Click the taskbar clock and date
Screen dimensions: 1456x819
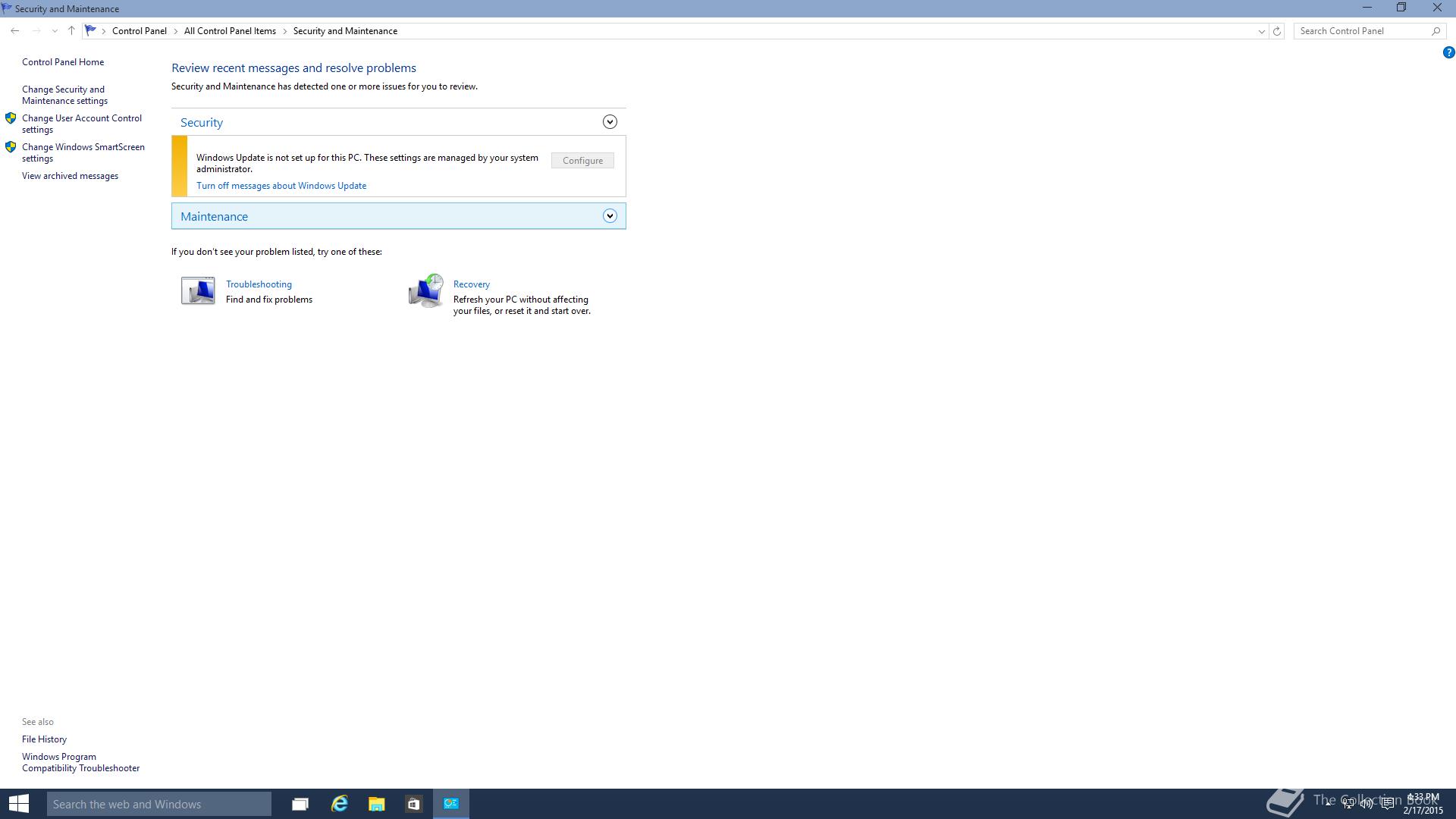pos(1423,804)
